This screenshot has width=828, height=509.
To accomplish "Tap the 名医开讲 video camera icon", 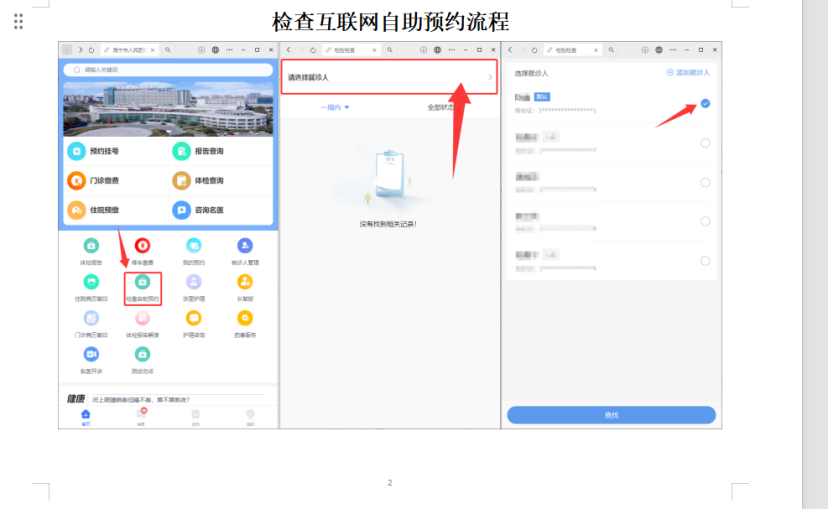I will [91, 354].
